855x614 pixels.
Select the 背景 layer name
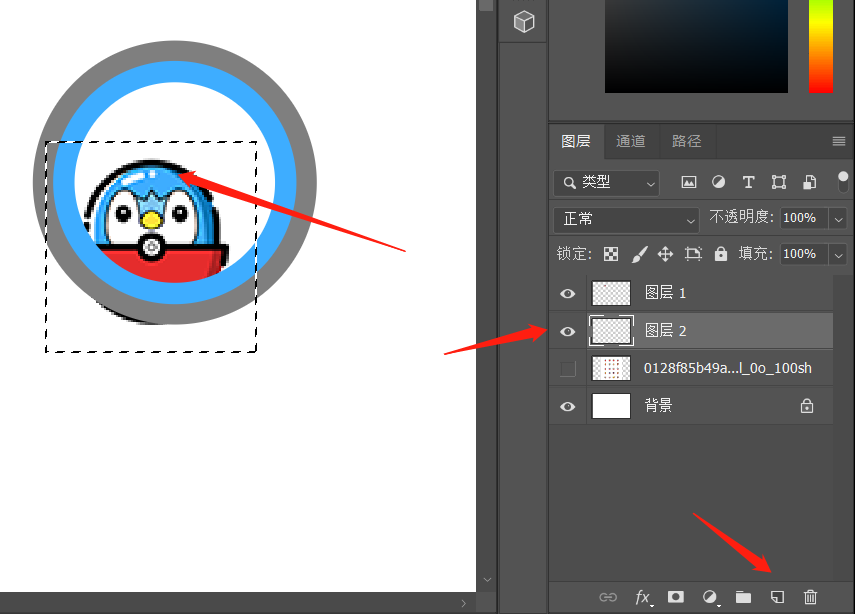tap(658, 406)
